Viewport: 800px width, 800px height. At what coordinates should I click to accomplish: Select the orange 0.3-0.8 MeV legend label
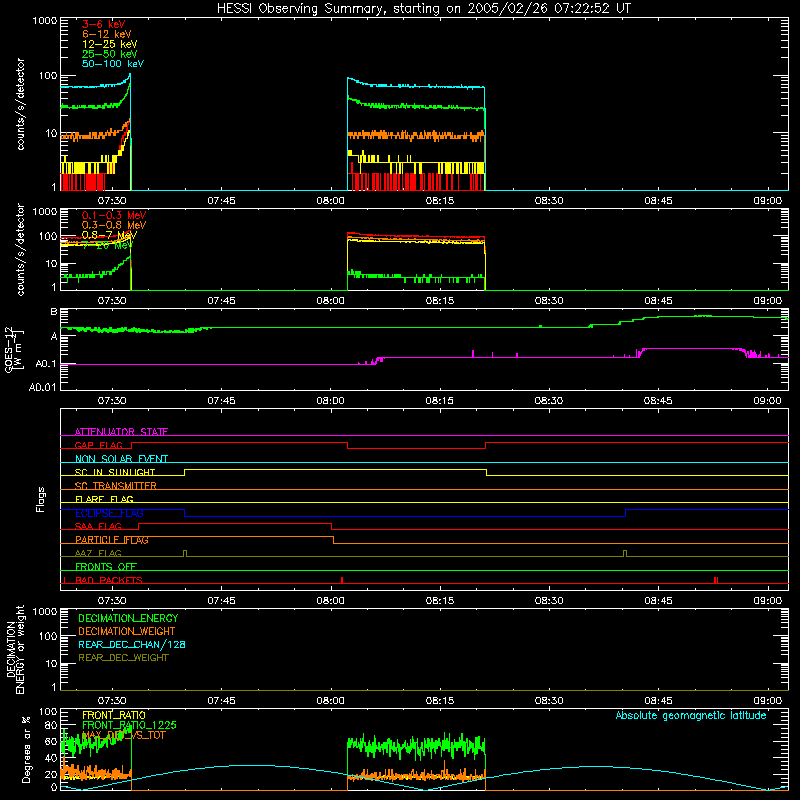pos(113,225)
